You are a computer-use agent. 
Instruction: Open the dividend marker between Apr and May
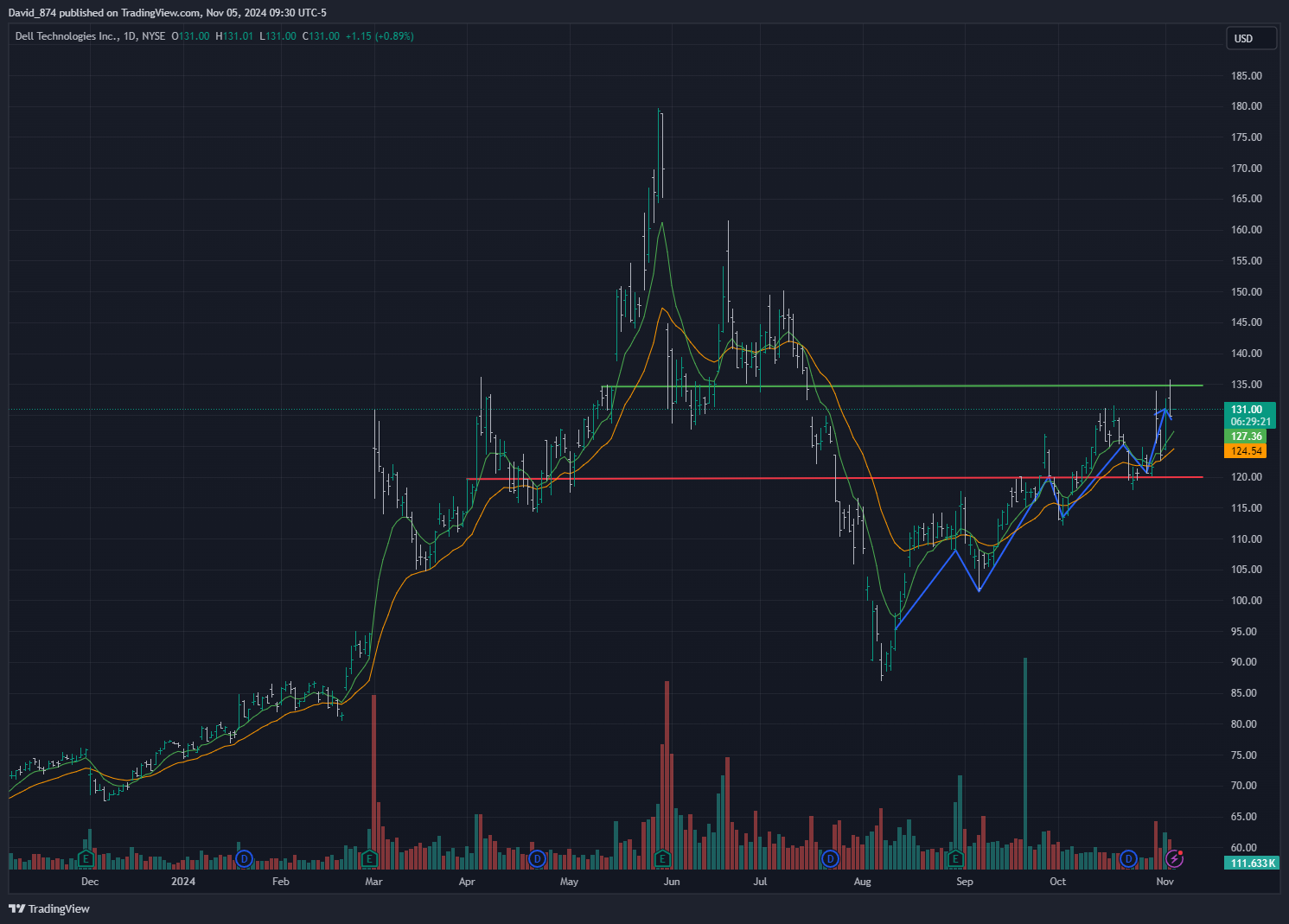(x=537, y=858)
